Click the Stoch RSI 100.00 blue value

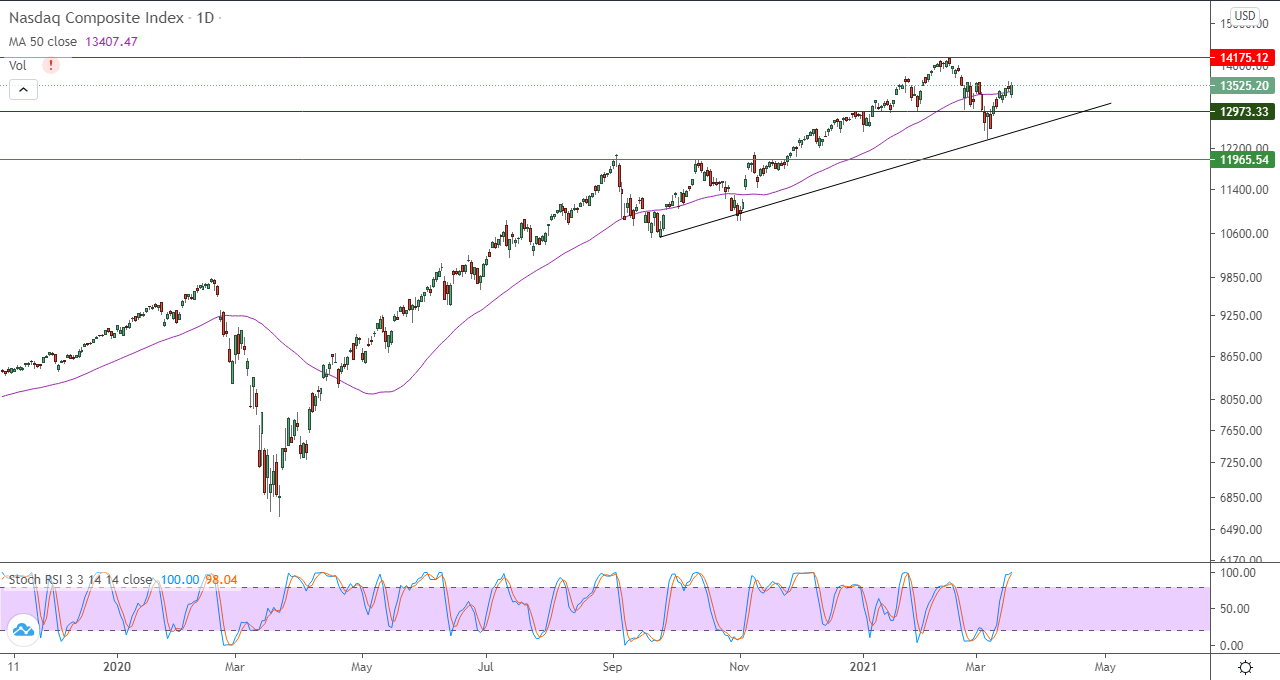(178, 579)
